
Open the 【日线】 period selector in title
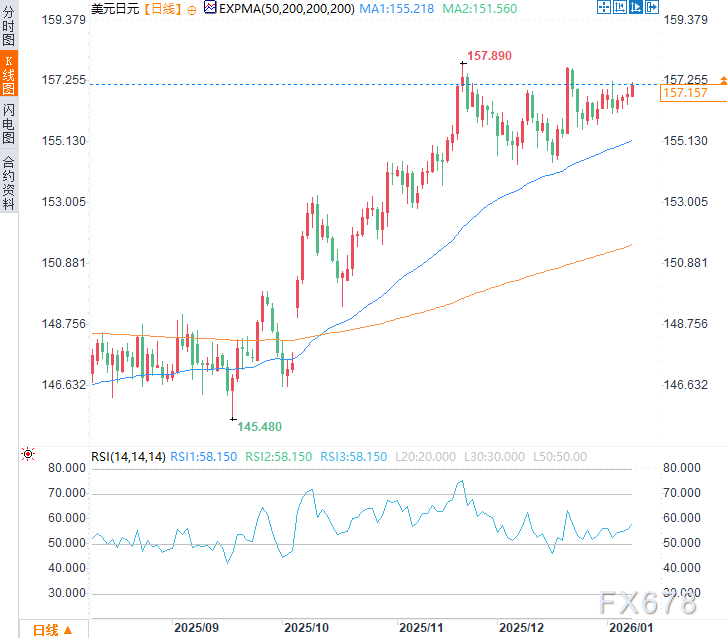[x=162, y=9]
